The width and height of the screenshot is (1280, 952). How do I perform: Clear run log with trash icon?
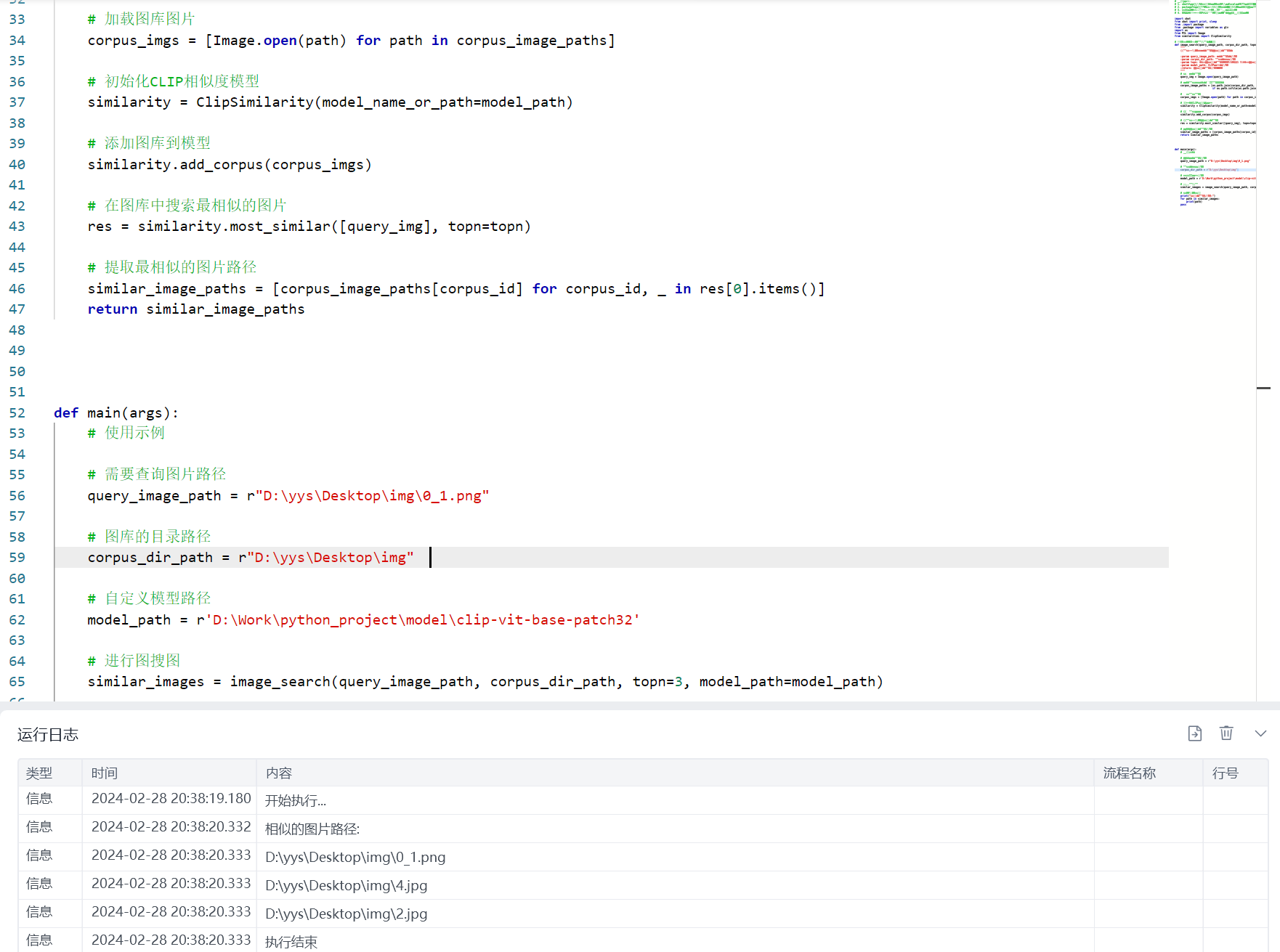coord(1226,733)
